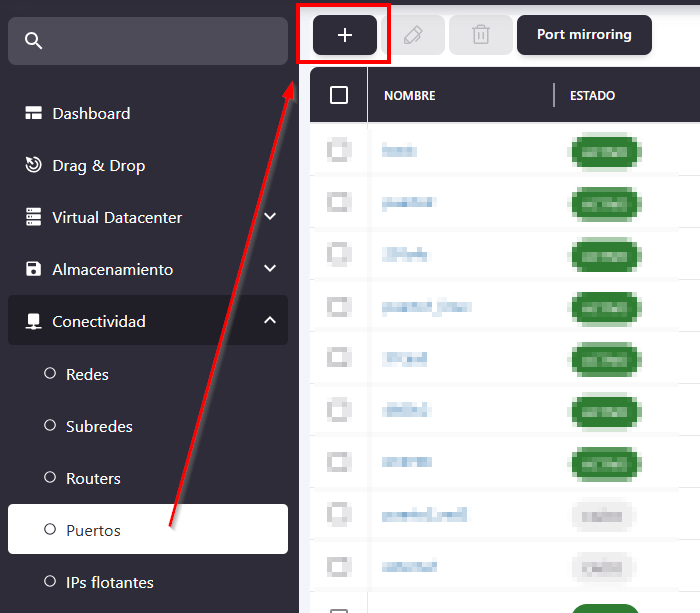
Task: Toggle the select-all checkbox in table header
Action: 339,95
